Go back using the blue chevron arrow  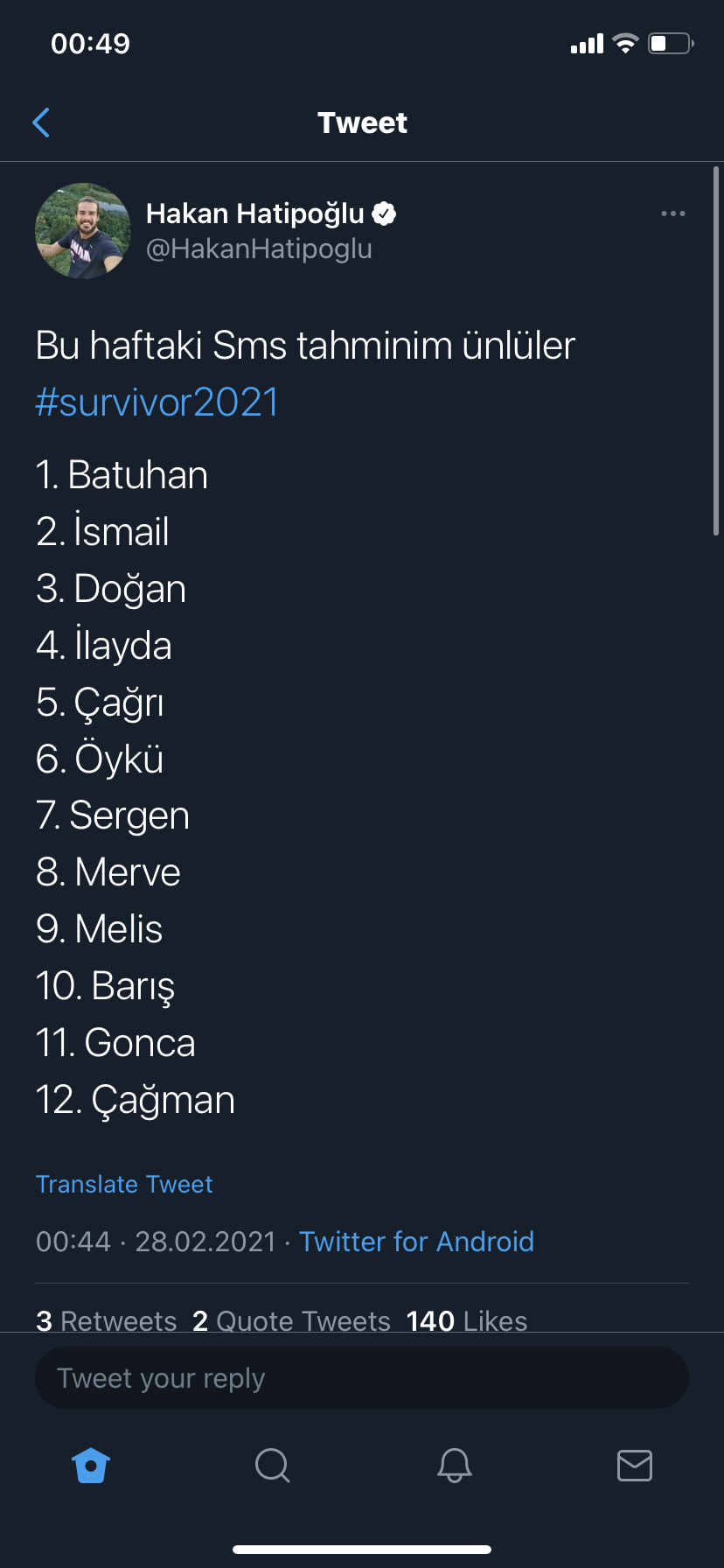(x=41, y=122)
